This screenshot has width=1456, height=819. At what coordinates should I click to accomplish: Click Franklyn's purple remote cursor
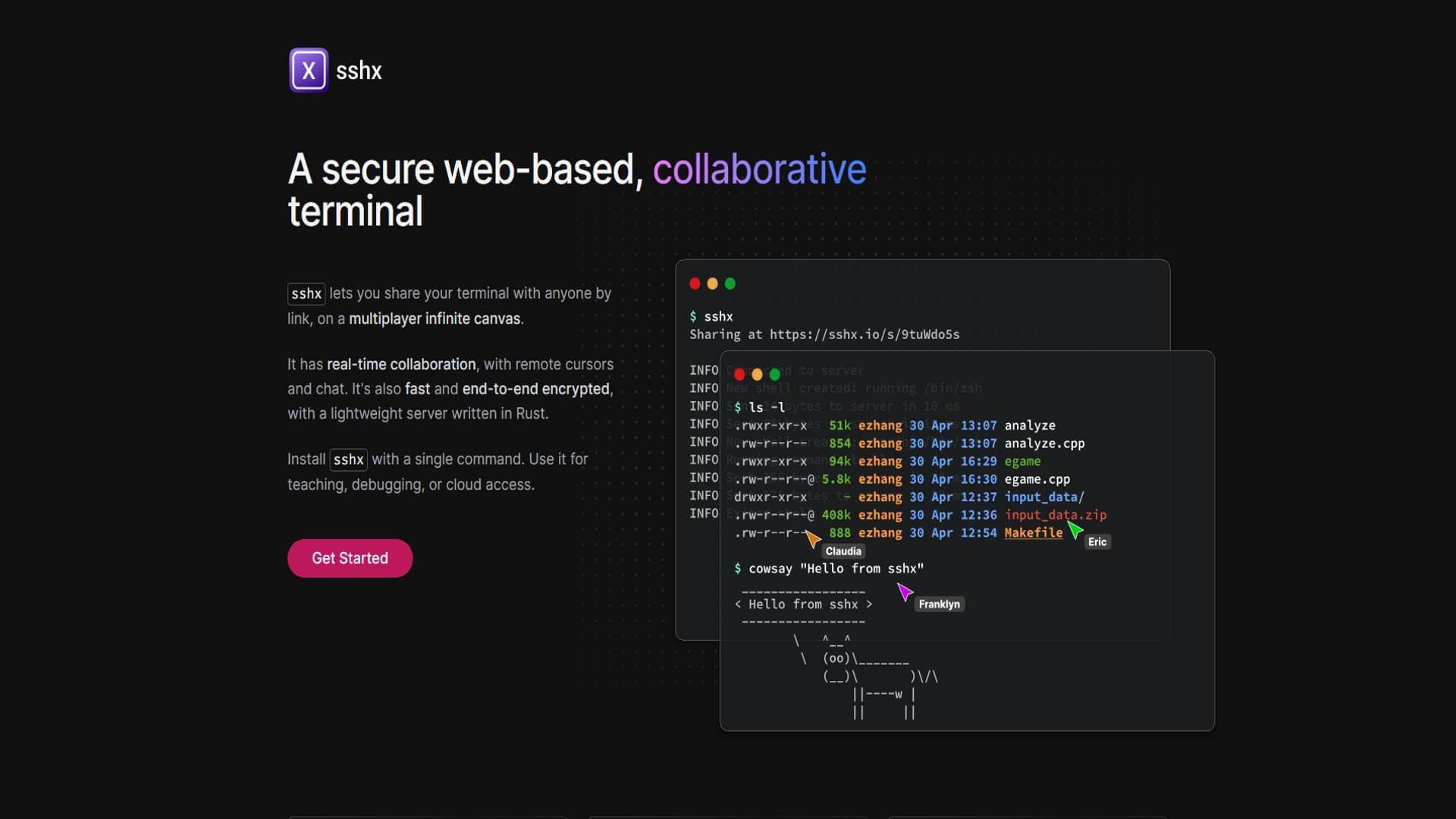point(905,591)
